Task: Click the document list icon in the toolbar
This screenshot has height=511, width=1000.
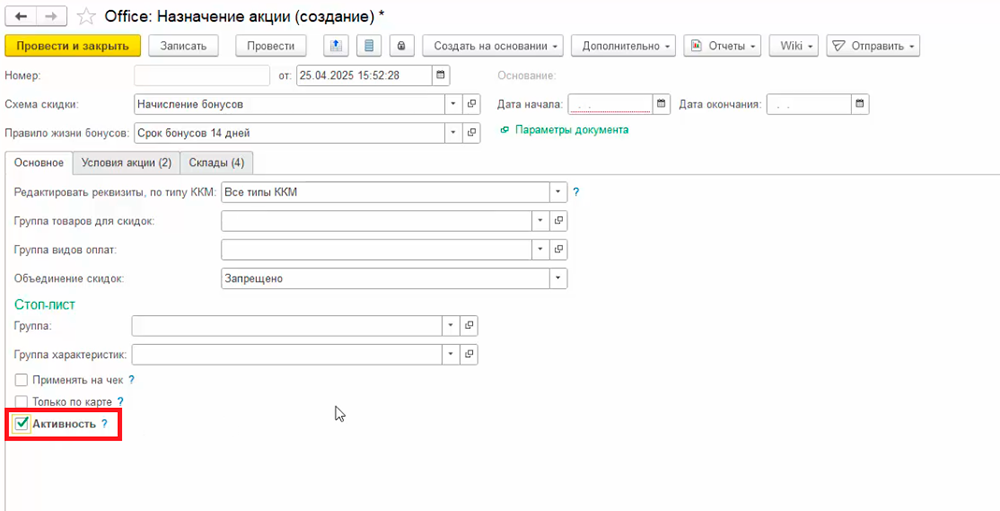Action: 369,46
